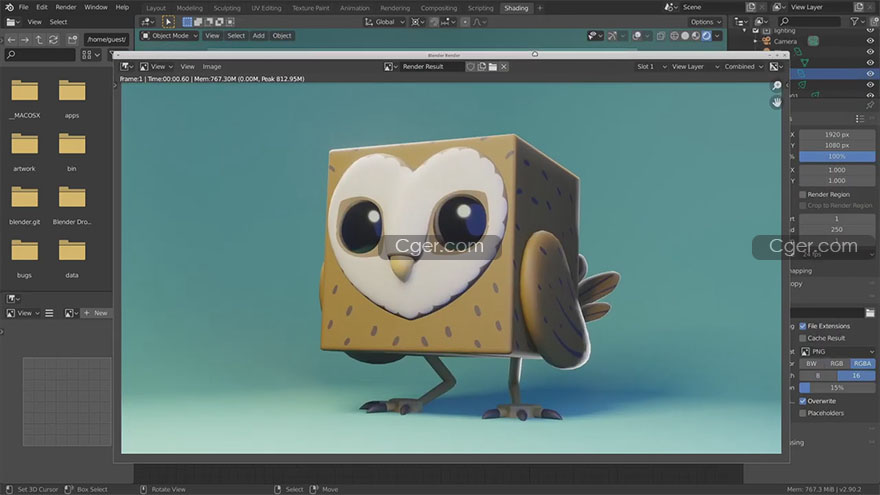
Task: Set color depth to 8
Action: [818, 375]
